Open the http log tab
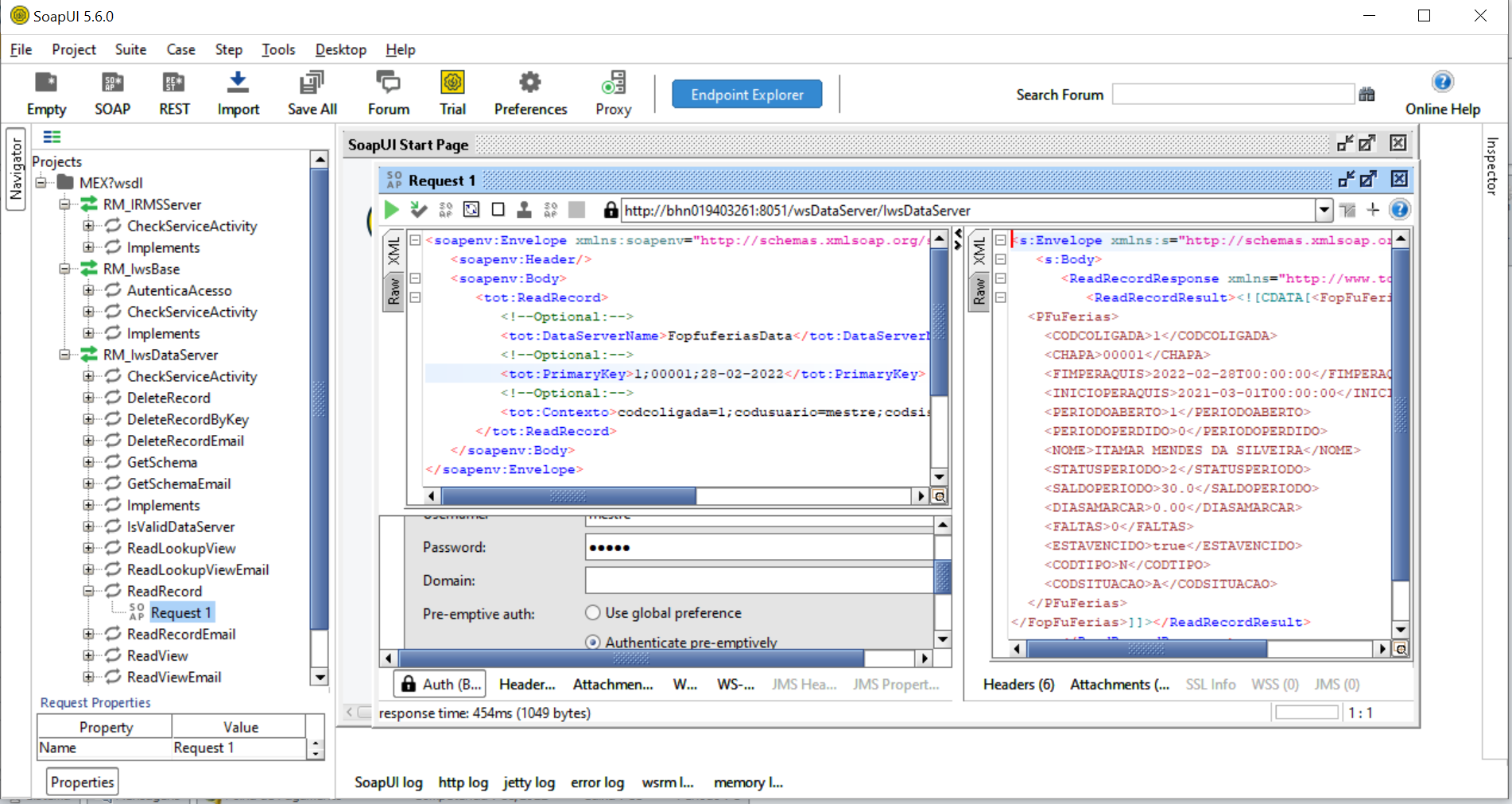 463,783
